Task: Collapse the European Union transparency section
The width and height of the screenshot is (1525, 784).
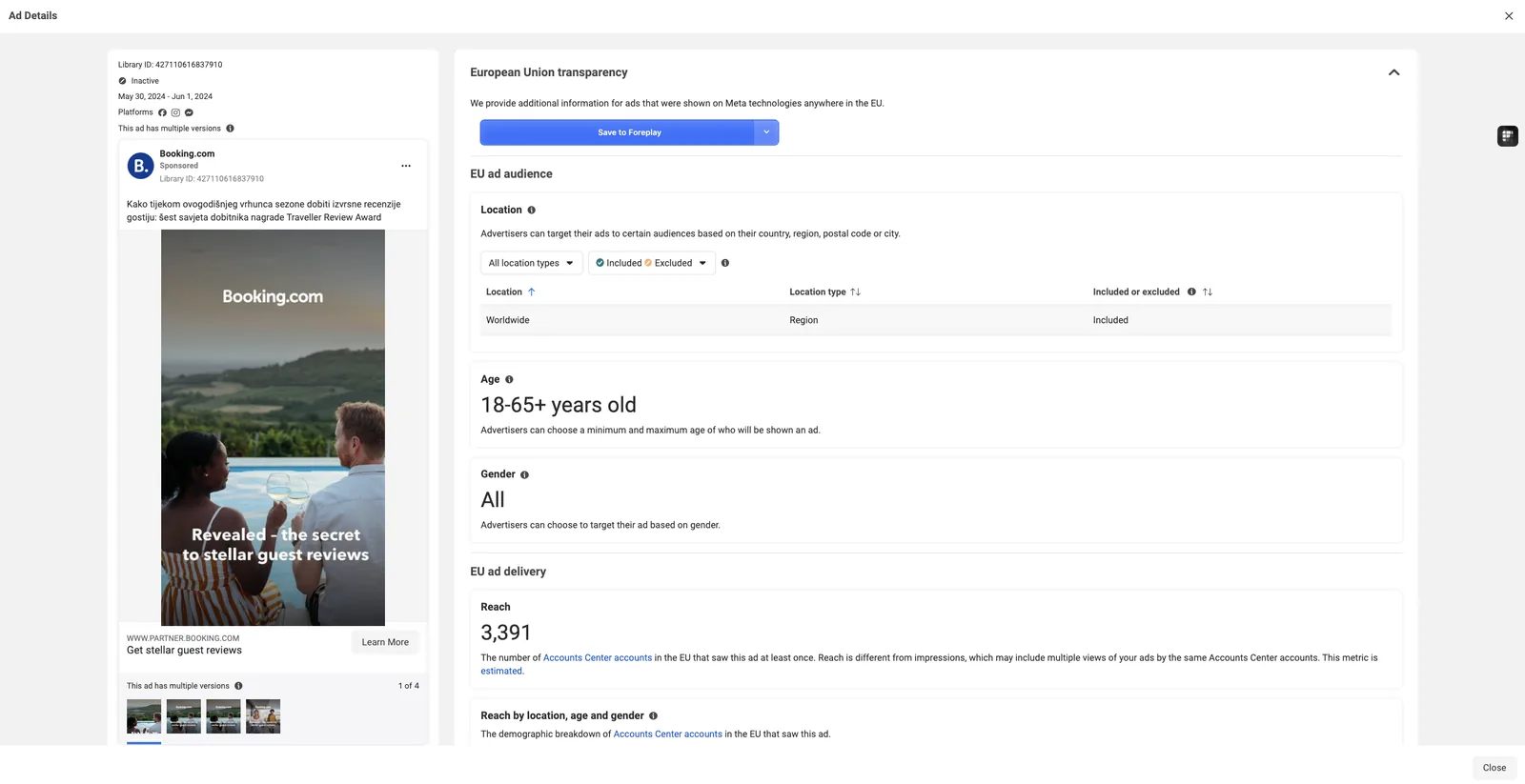Action: [1393, 72]
